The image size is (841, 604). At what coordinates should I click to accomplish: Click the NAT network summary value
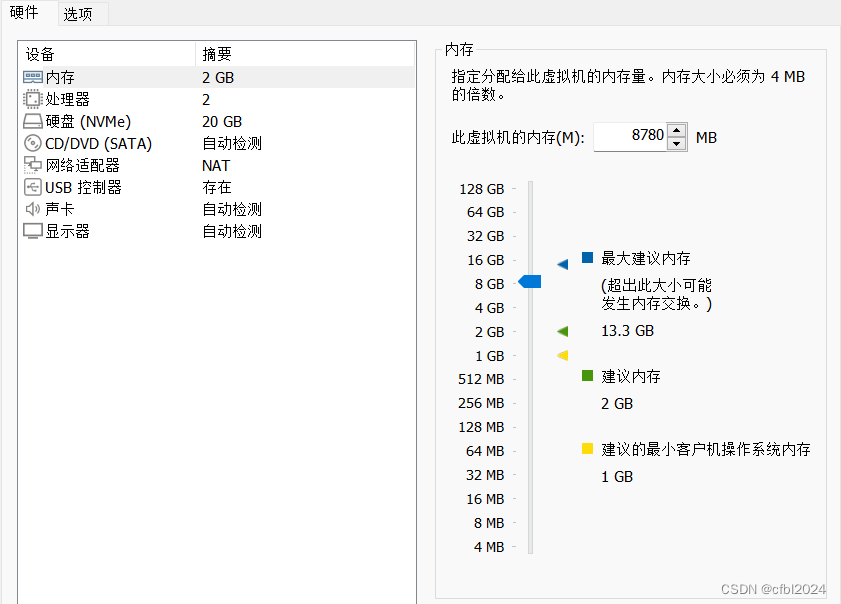(x=216, y=166)
